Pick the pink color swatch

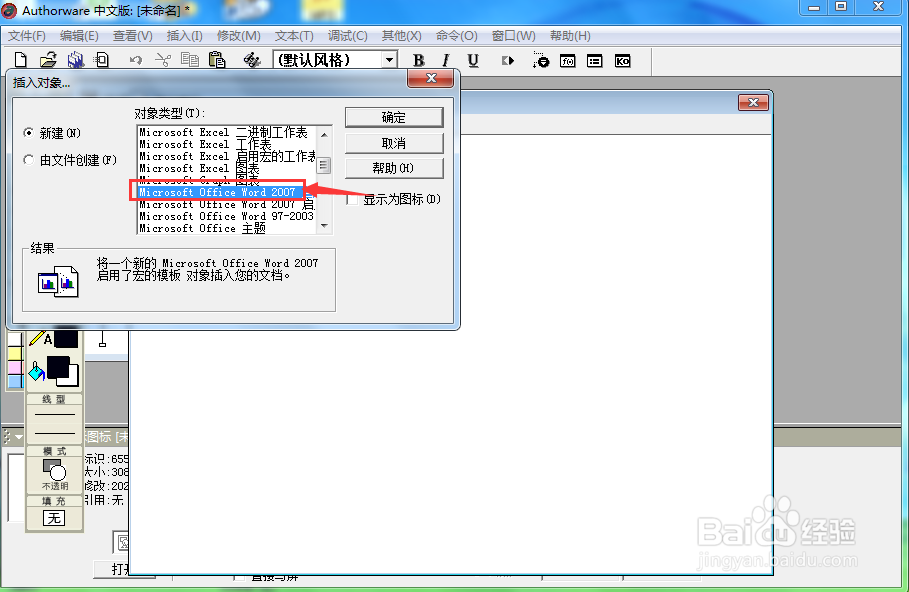14,368
